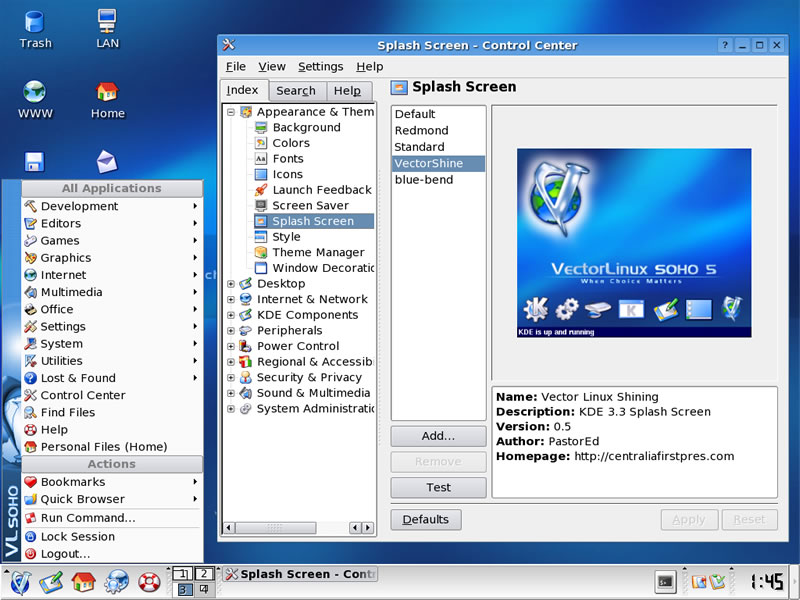Expand the Security & Privacy branch

(231, 378)
